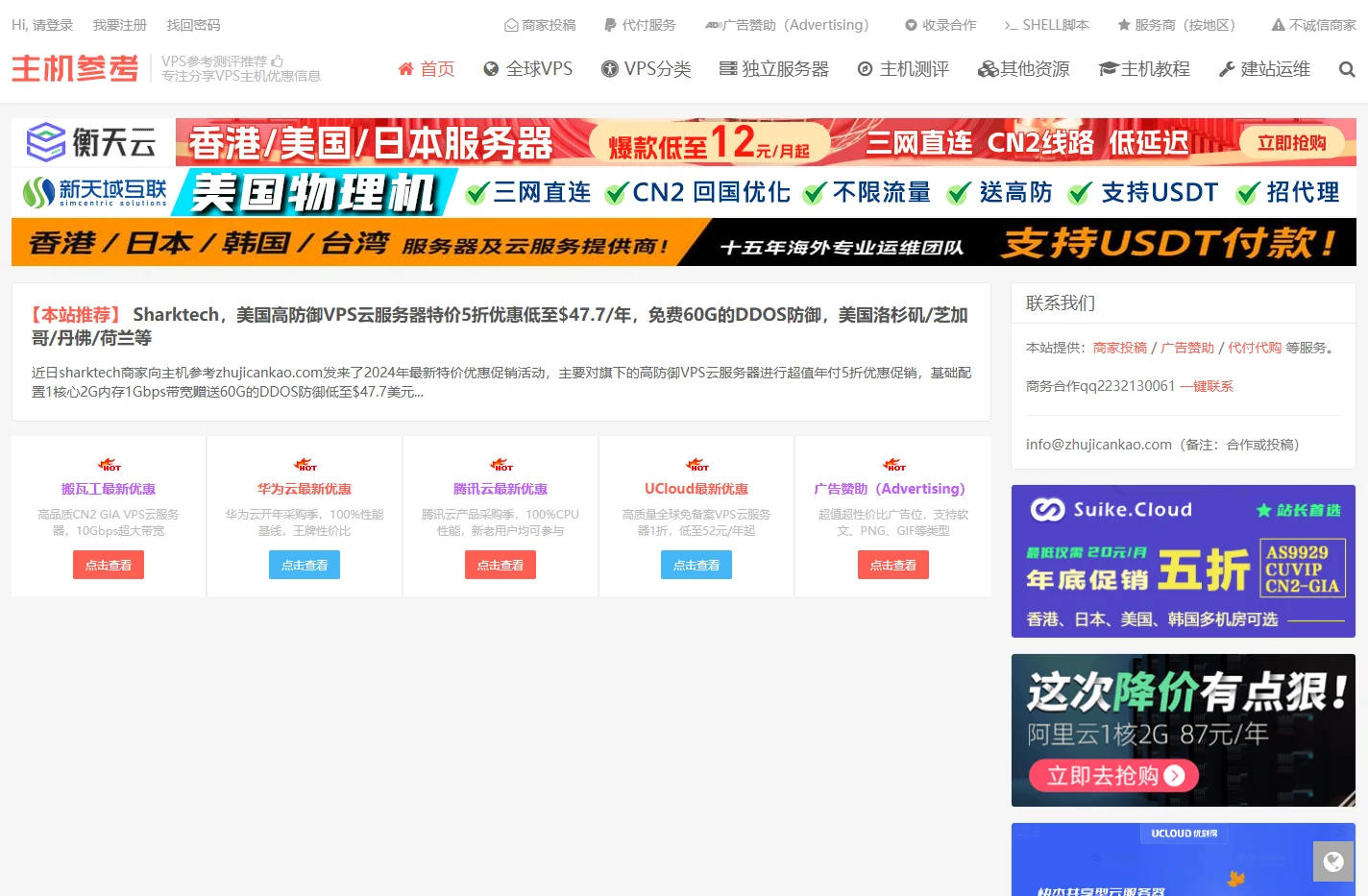Click the 衡天云 server banner ad
The image size is (1368, 896).
(x=684, y=142)
